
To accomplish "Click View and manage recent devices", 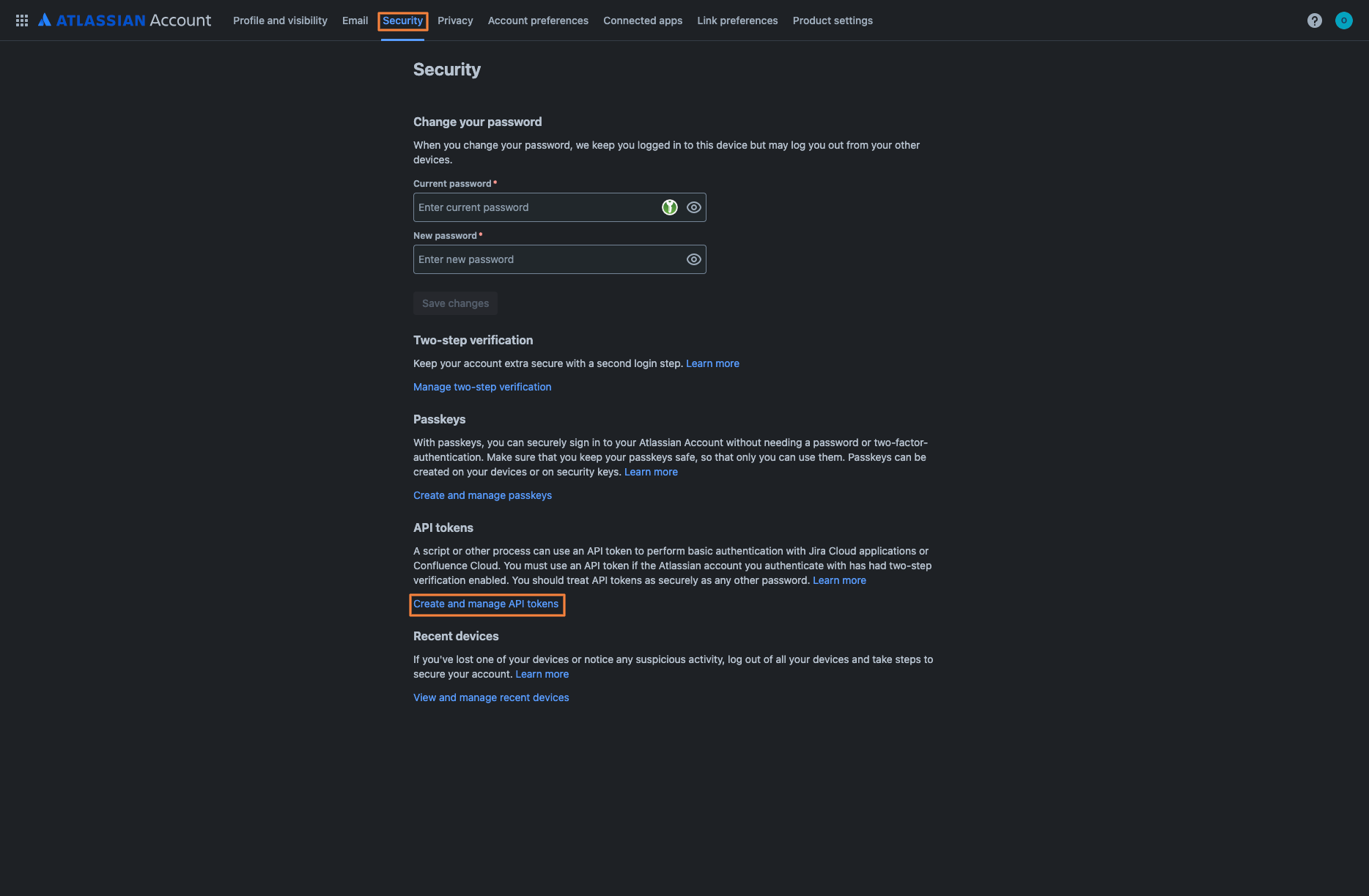I will 490,697.
